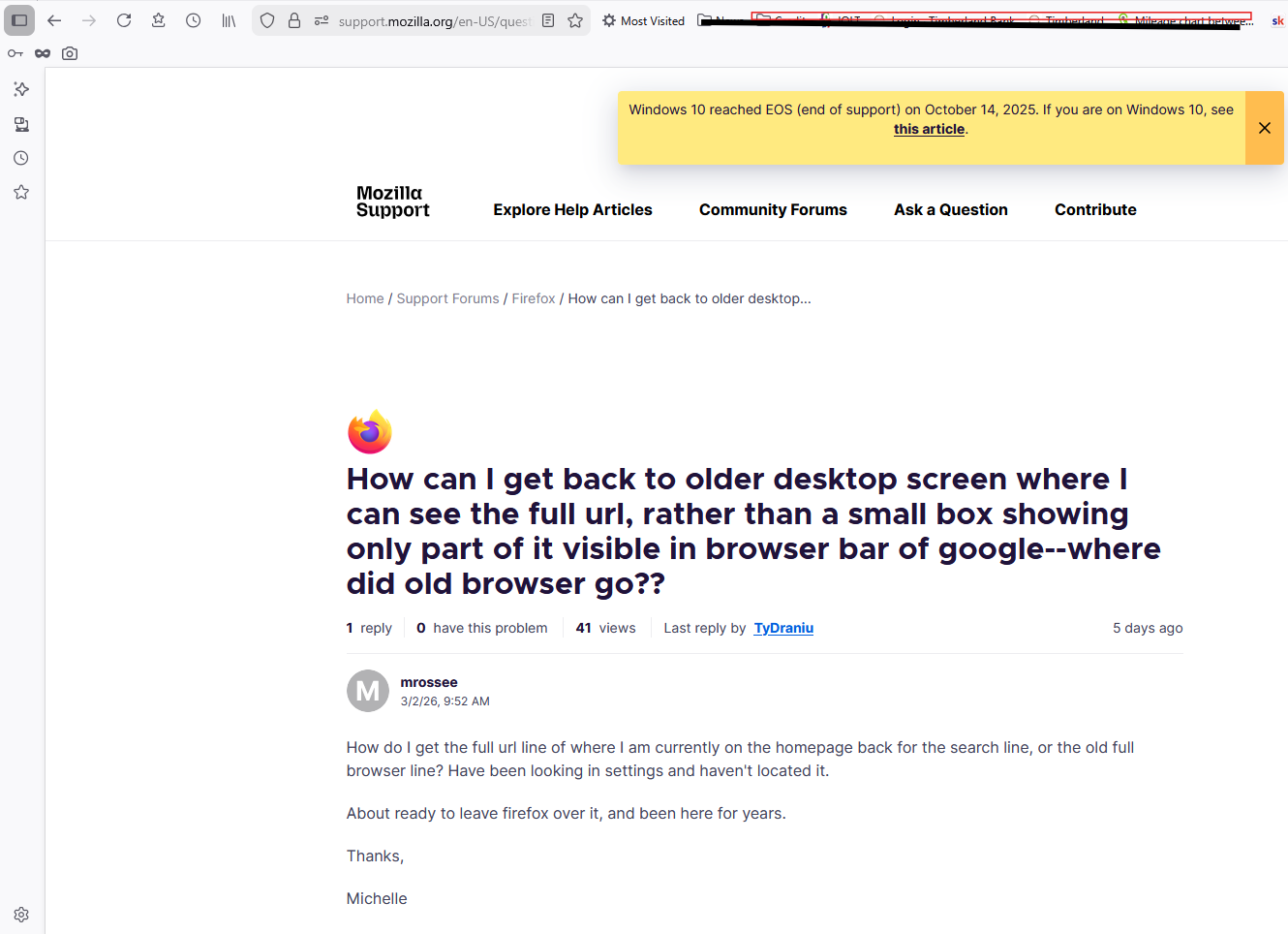Click the sk bookmark at toolbar end
Image resolution: width=1288 pixels, height=934 pixels.
pyautogui.click(x=1277, y=20)
